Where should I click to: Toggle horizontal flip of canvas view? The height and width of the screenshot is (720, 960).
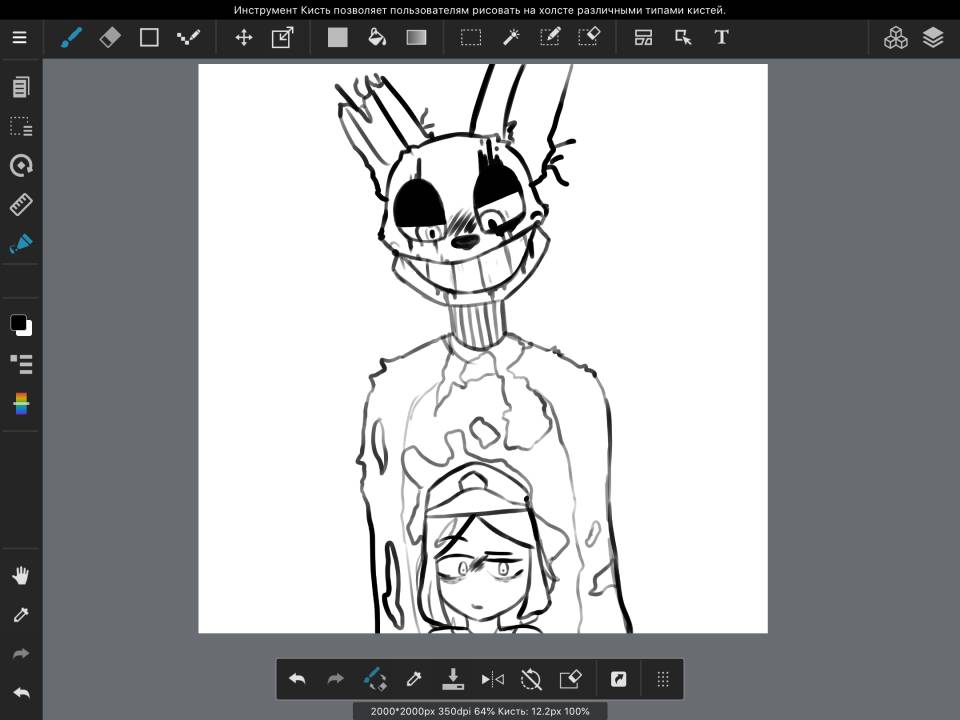(492, 679)
